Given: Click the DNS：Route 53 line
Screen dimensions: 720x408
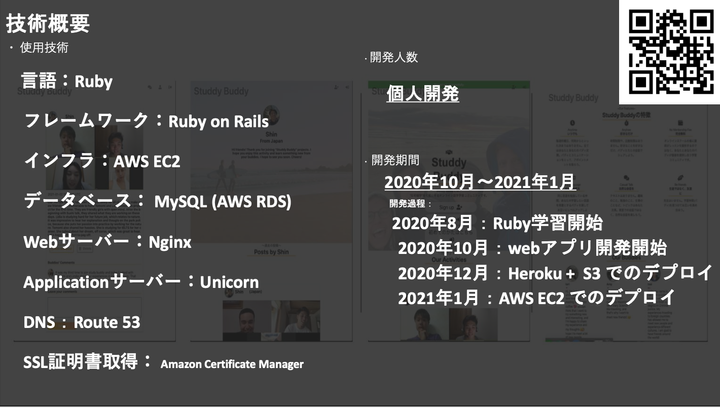Looking at the screenshot, I should pyautogui.click(x=82, y=322).
